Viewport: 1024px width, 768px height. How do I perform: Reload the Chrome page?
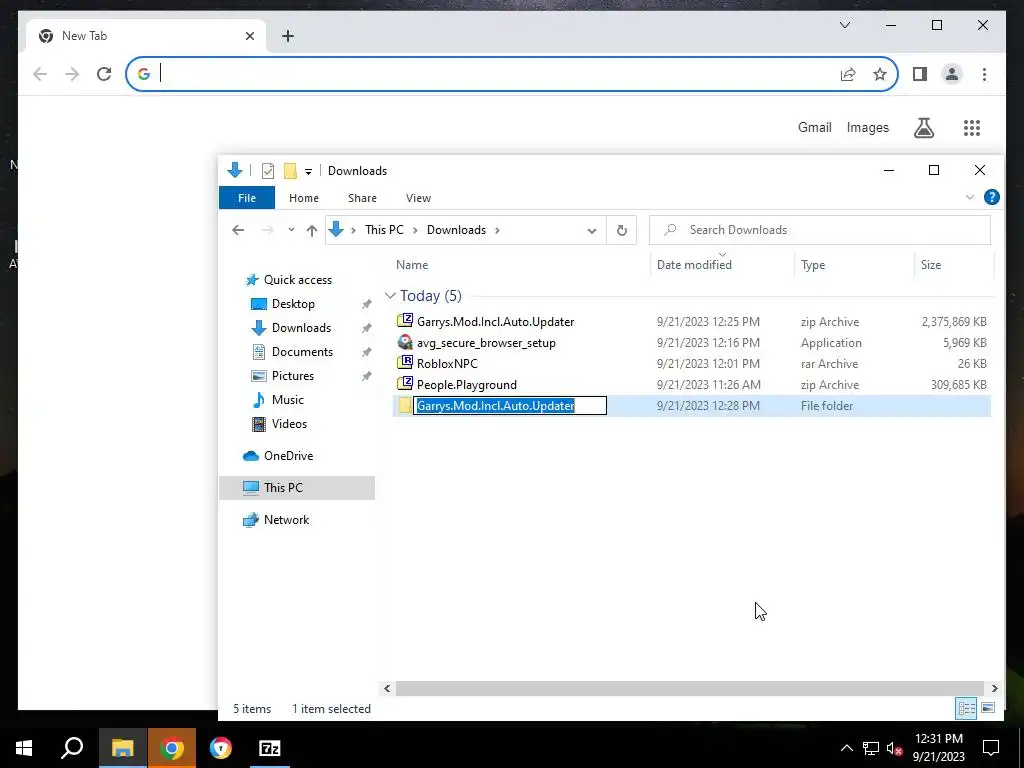104,74
